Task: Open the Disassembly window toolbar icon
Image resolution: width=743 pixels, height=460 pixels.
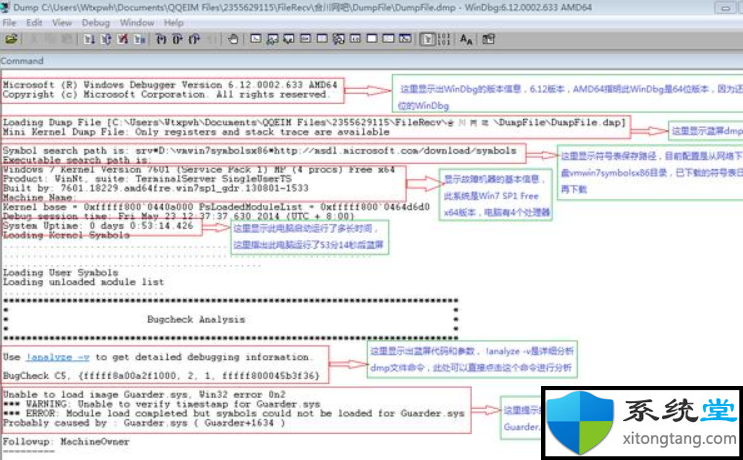Action: pyautogui.click(x=355, y=39)
